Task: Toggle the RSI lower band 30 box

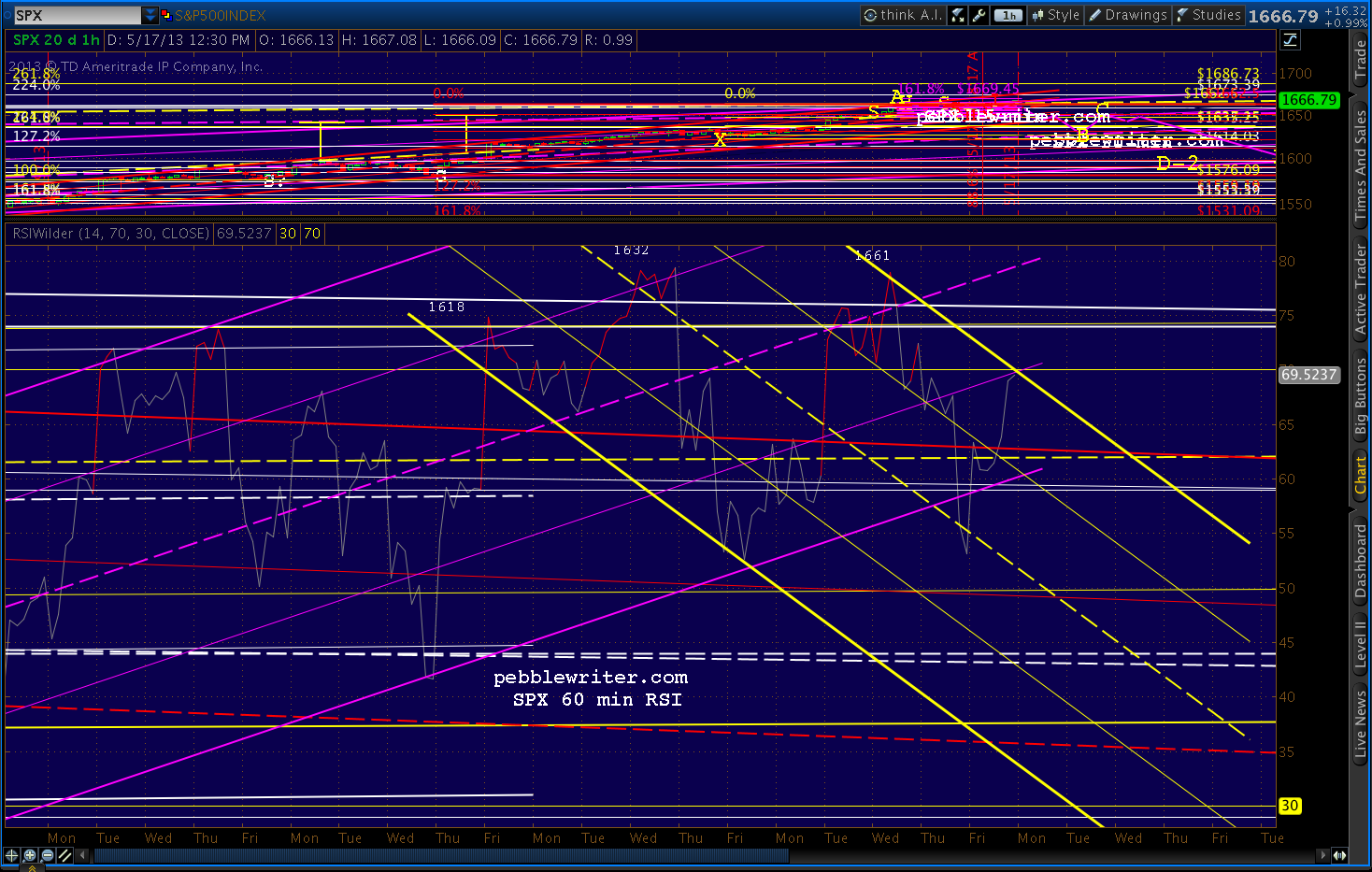Action: [x=286, y=234]
